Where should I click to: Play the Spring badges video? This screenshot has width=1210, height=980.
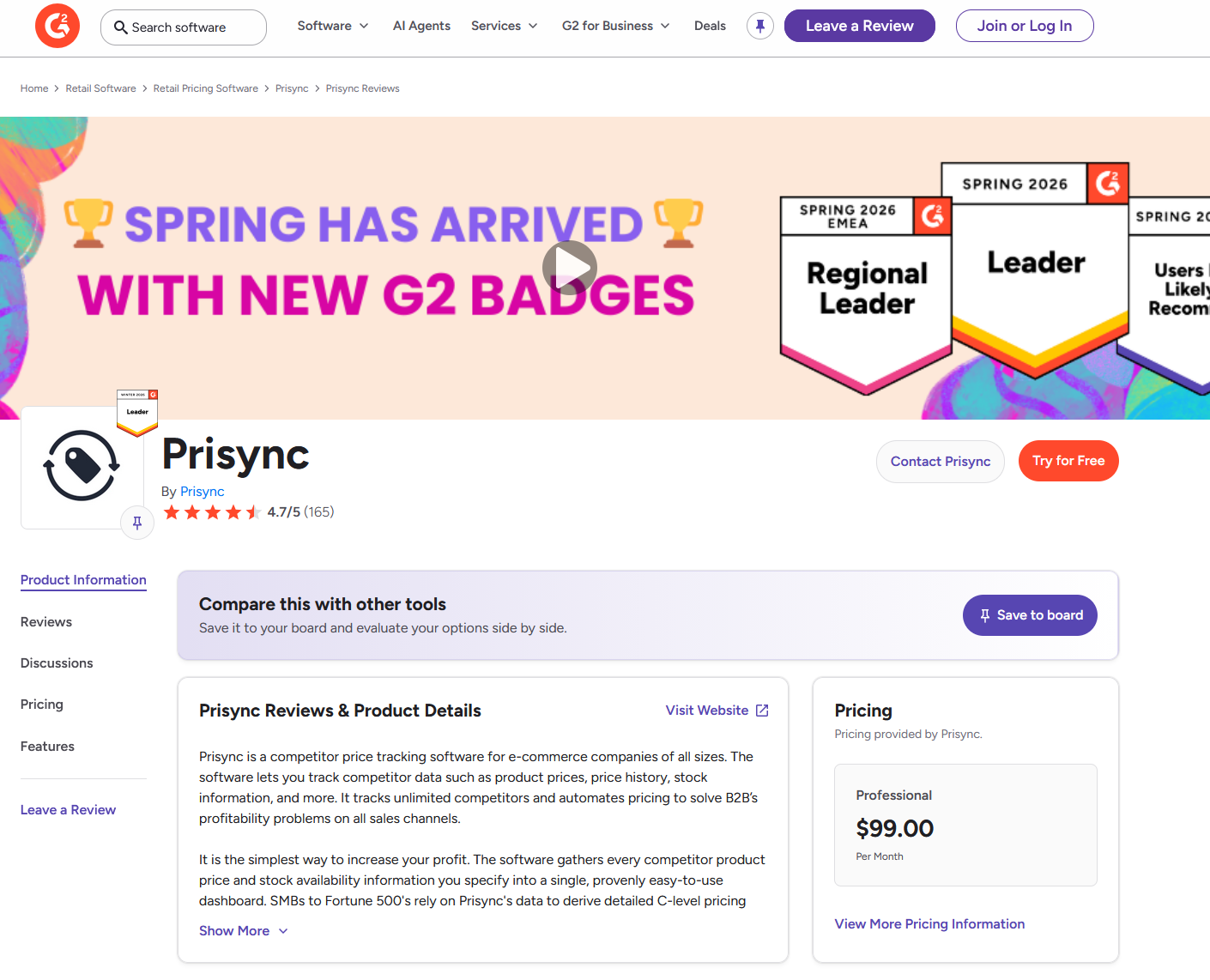(569, 267)
